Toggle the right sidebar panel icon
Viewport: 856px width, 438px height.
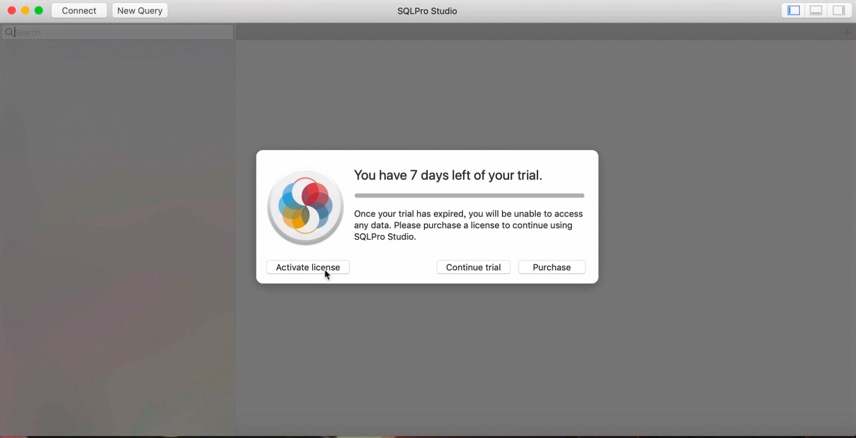point(839,10)
